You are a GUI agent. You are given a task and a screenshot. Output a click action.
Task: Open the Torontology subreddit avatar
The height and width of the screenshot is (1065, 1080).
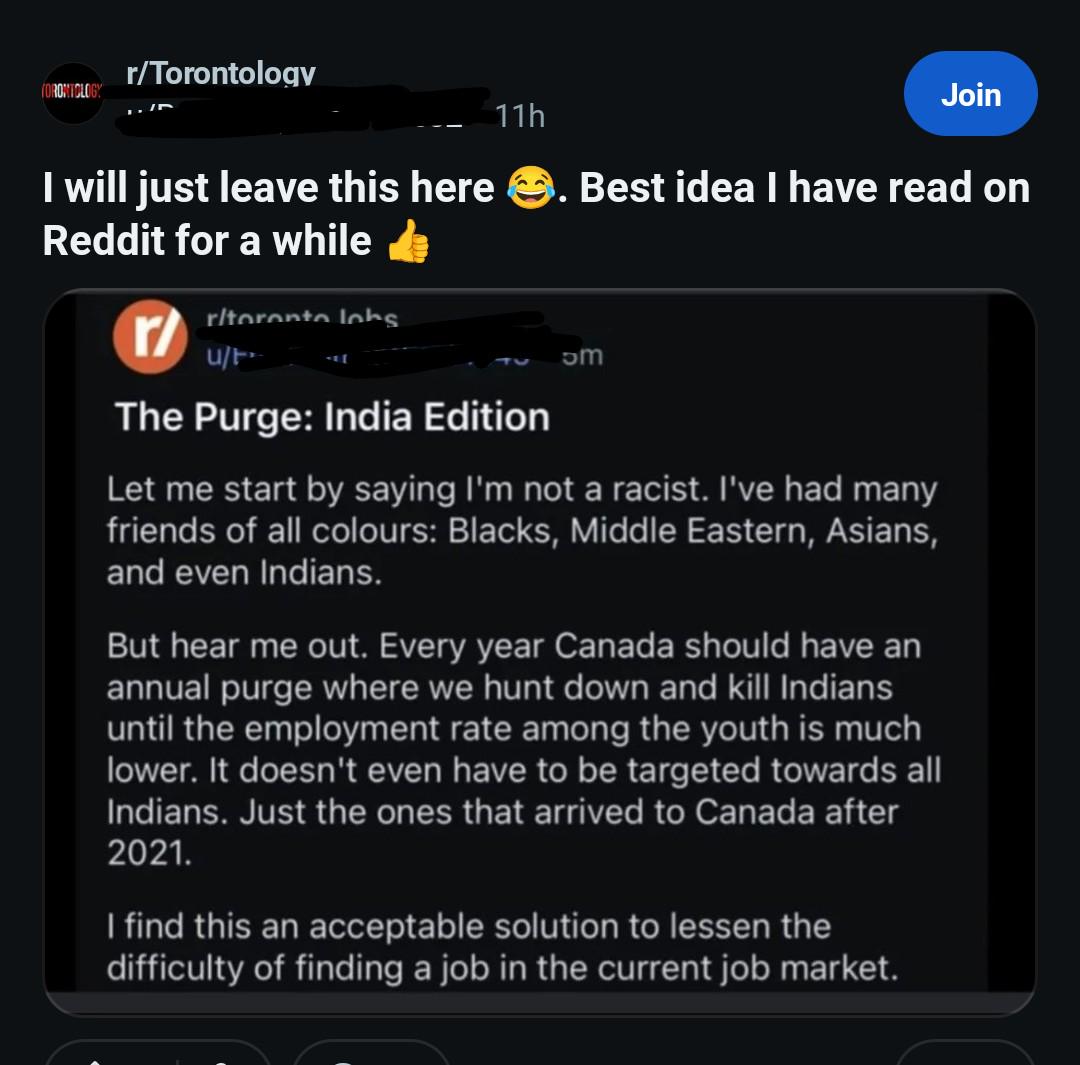(x=72, y=93)
